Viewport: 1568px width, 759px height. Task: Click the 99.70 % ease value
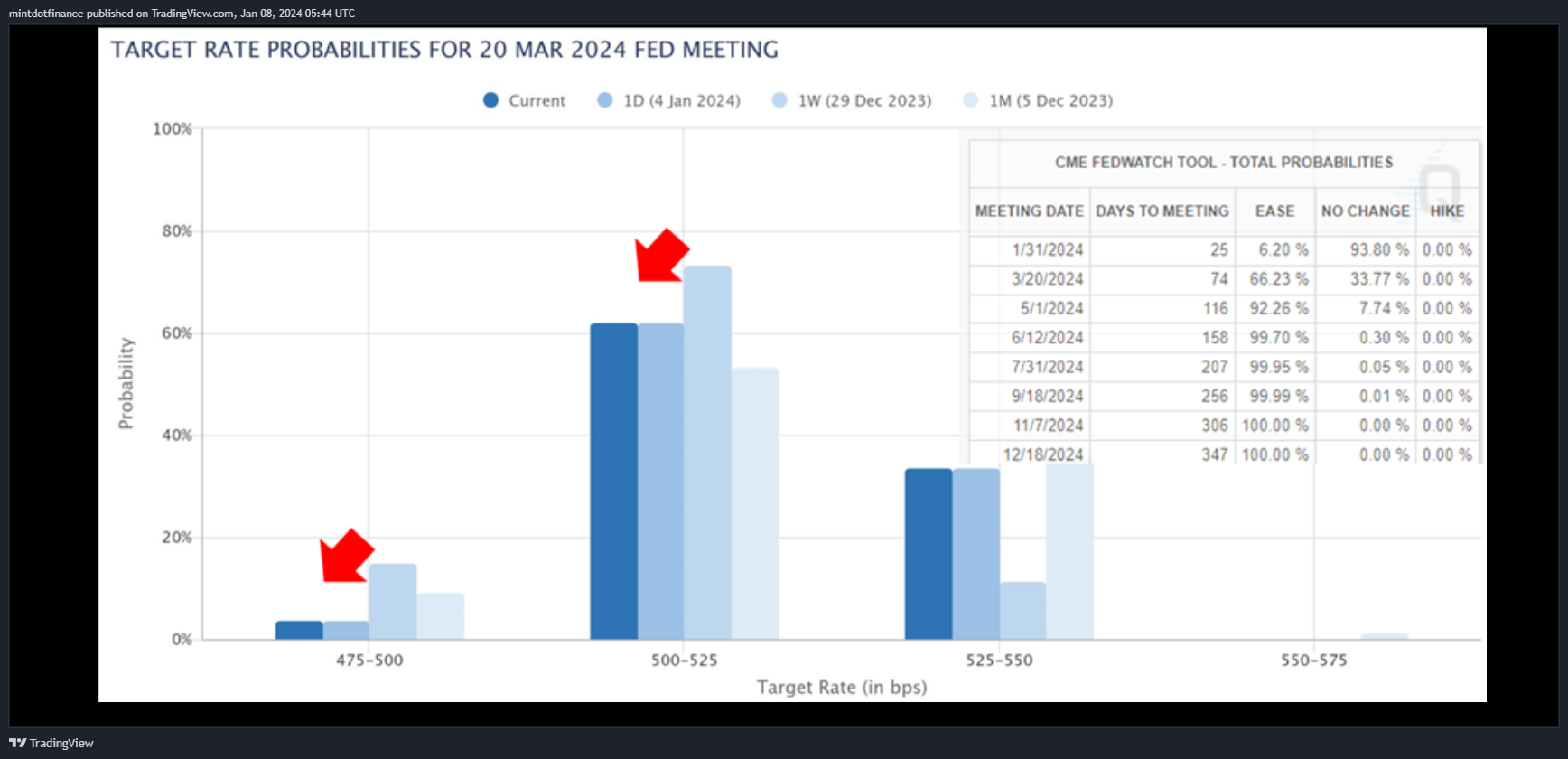point(1279,338)
